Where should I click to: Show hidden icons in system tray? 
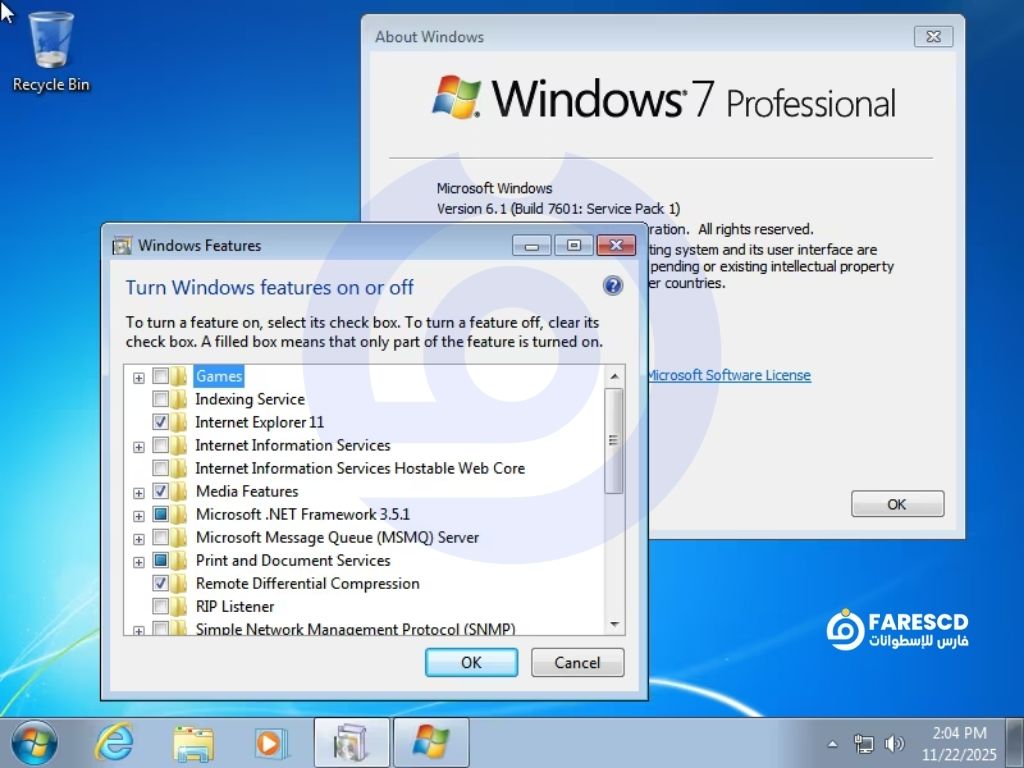[x=833, y=744]
